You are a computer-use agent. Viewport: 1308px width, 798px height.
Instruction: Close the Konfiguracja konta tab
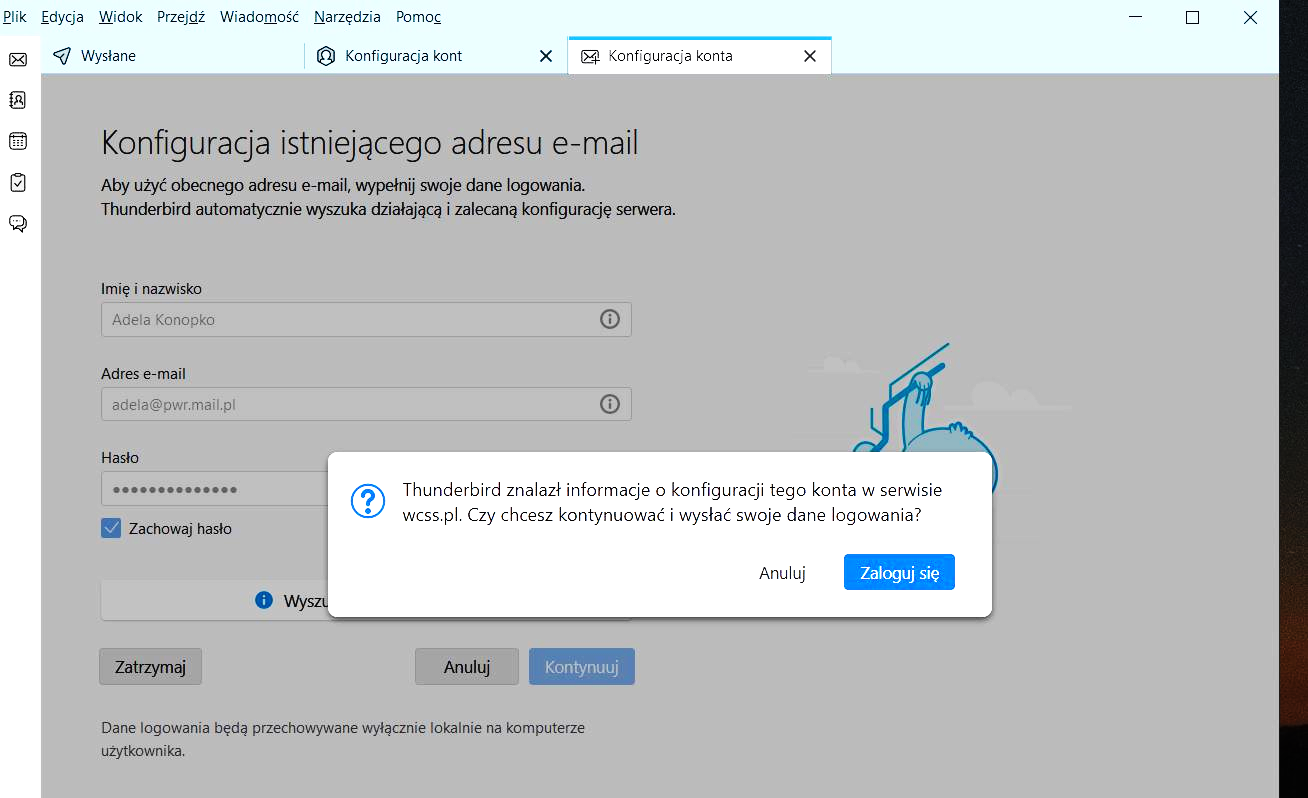click(x=810, y=56)
